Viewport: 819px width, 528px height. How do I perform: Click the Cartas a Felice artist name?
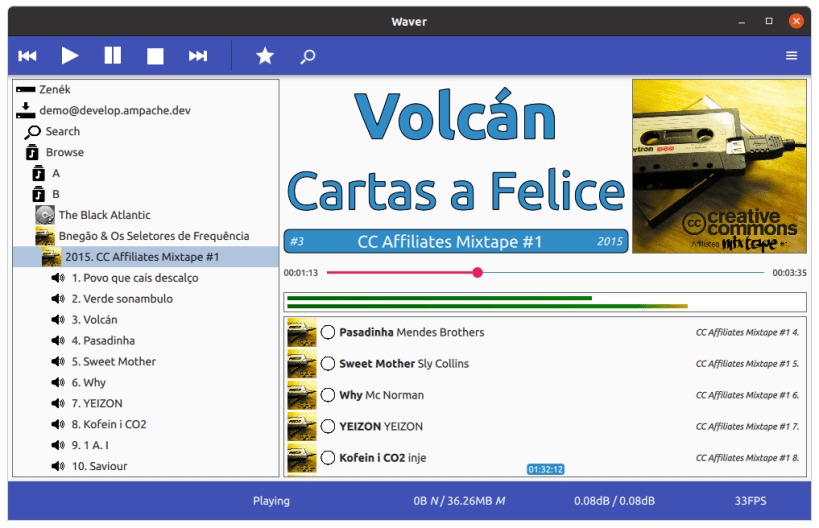(x=456, y=190)
